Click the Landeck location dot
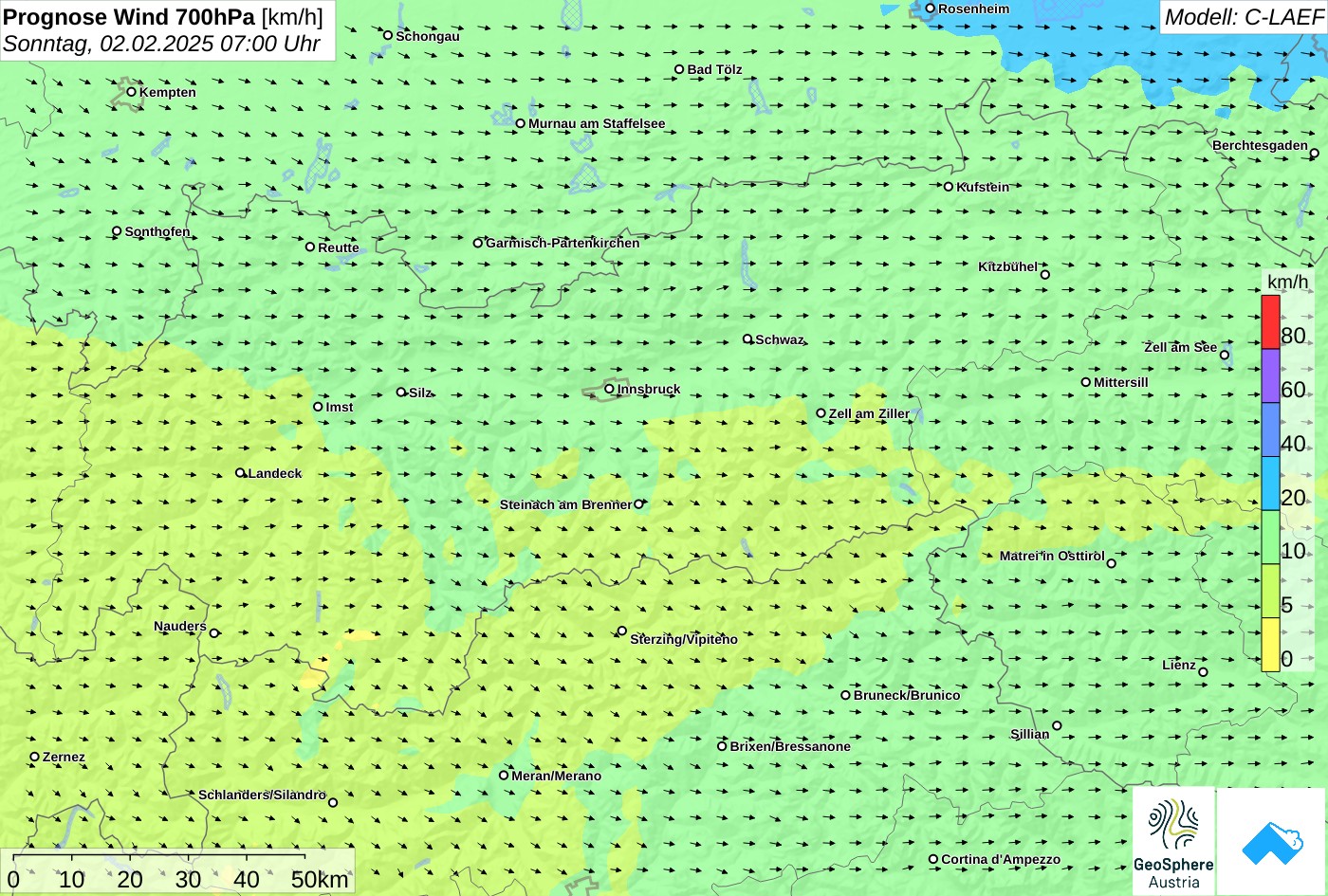The height and width of the screenshot is (896, 1328). (x=240, y=473)
